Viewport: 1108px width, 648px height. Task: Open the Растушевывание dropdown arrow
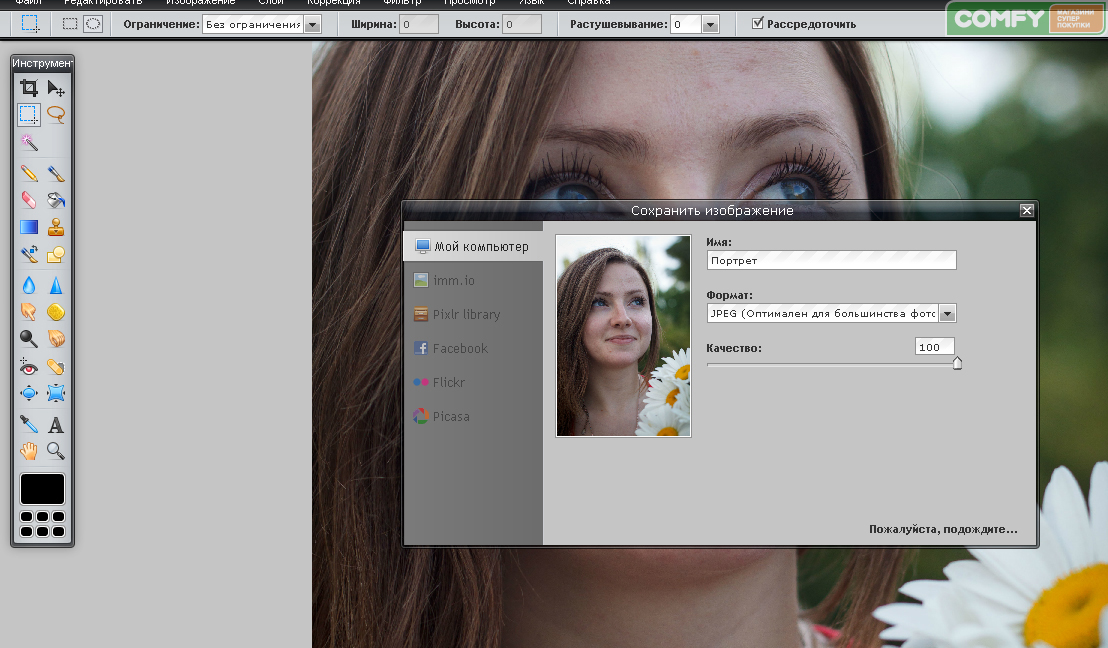[711, 25]
